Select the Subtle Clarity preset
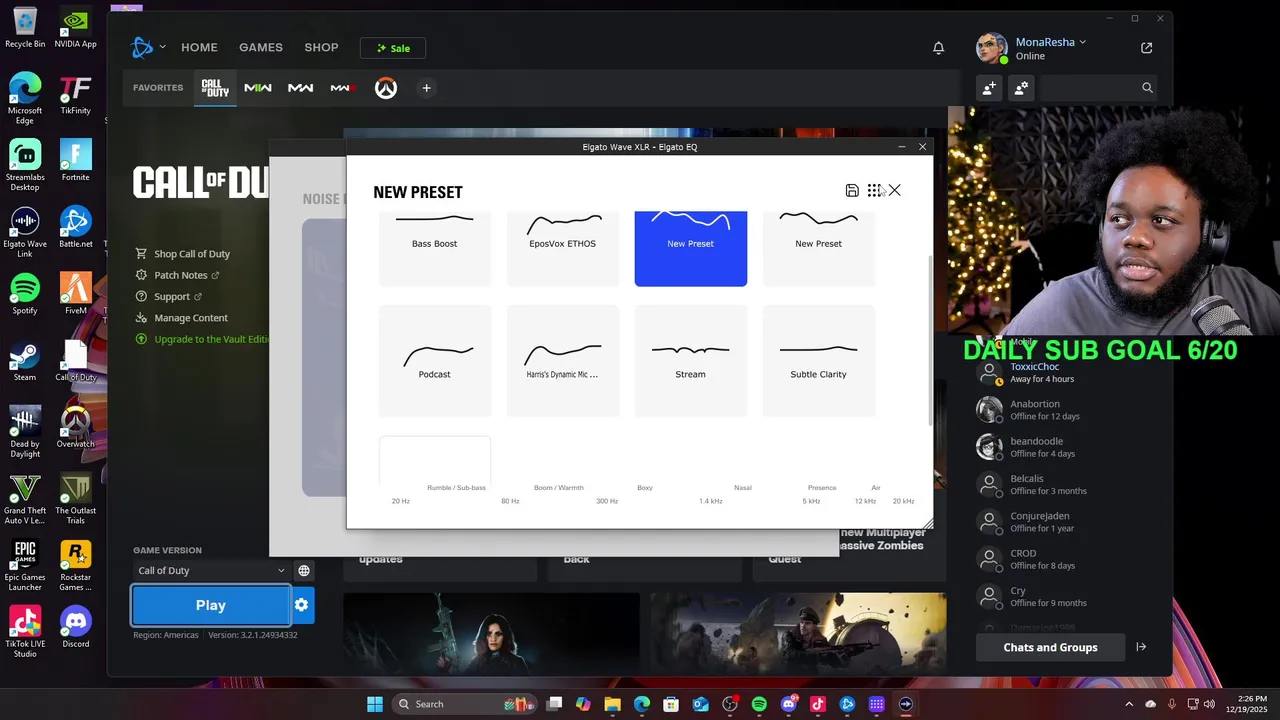Image resolution: width=1280 pixels, height=720 pixels. click(819, 361)
